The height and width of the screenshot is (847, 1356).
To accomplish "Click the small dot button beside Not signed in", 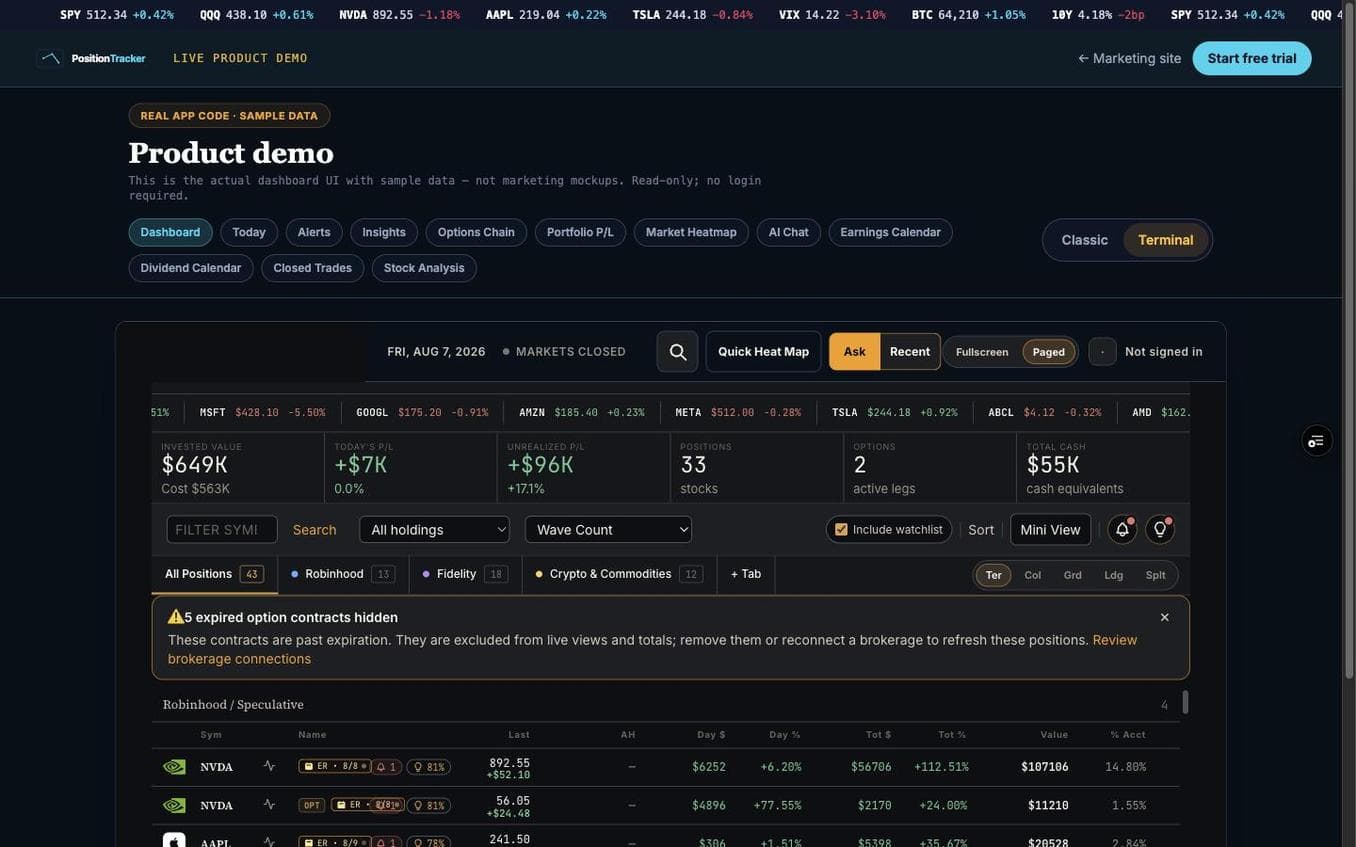I will (x=1102, y=352).
